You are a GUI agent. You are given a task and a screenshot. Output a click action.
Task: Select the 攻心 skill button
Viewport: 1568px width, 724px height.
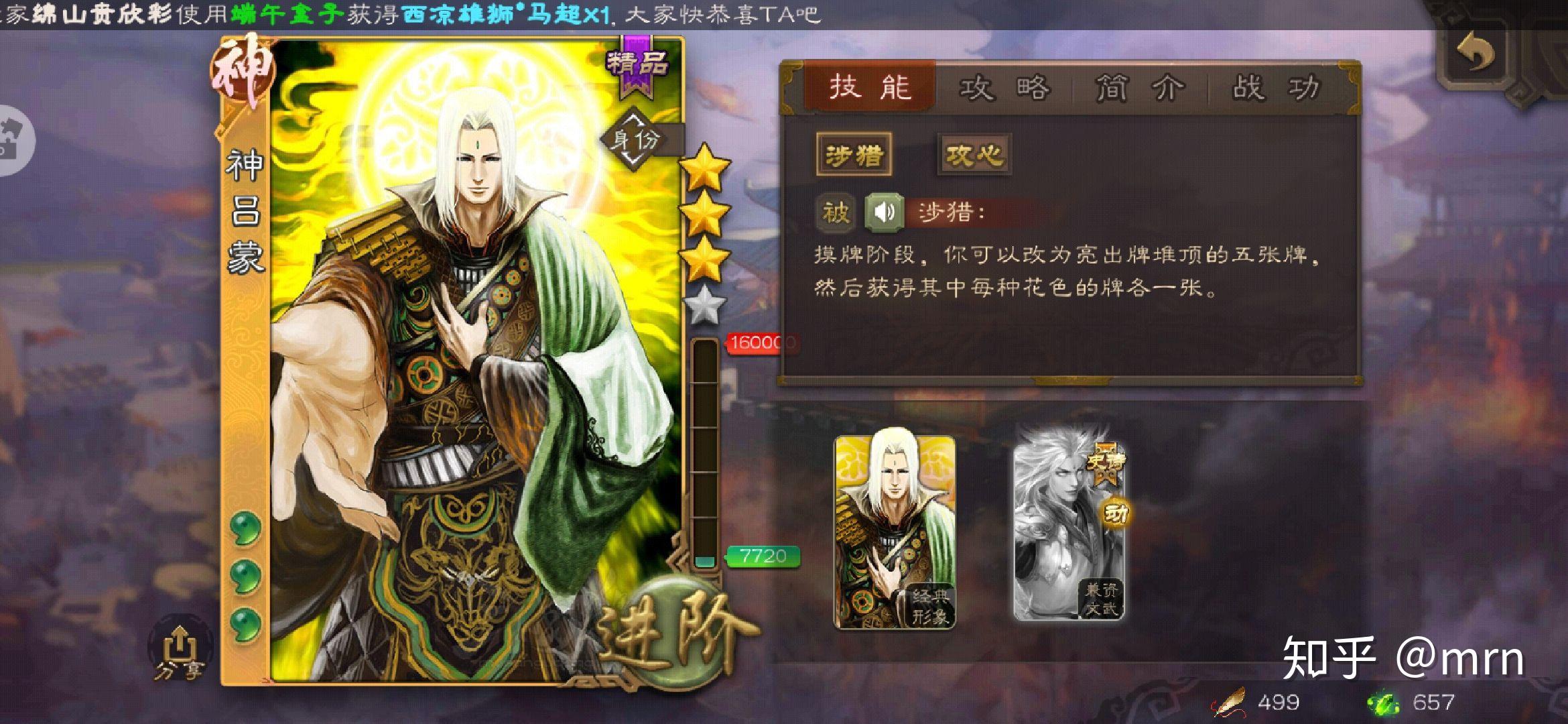974,156
